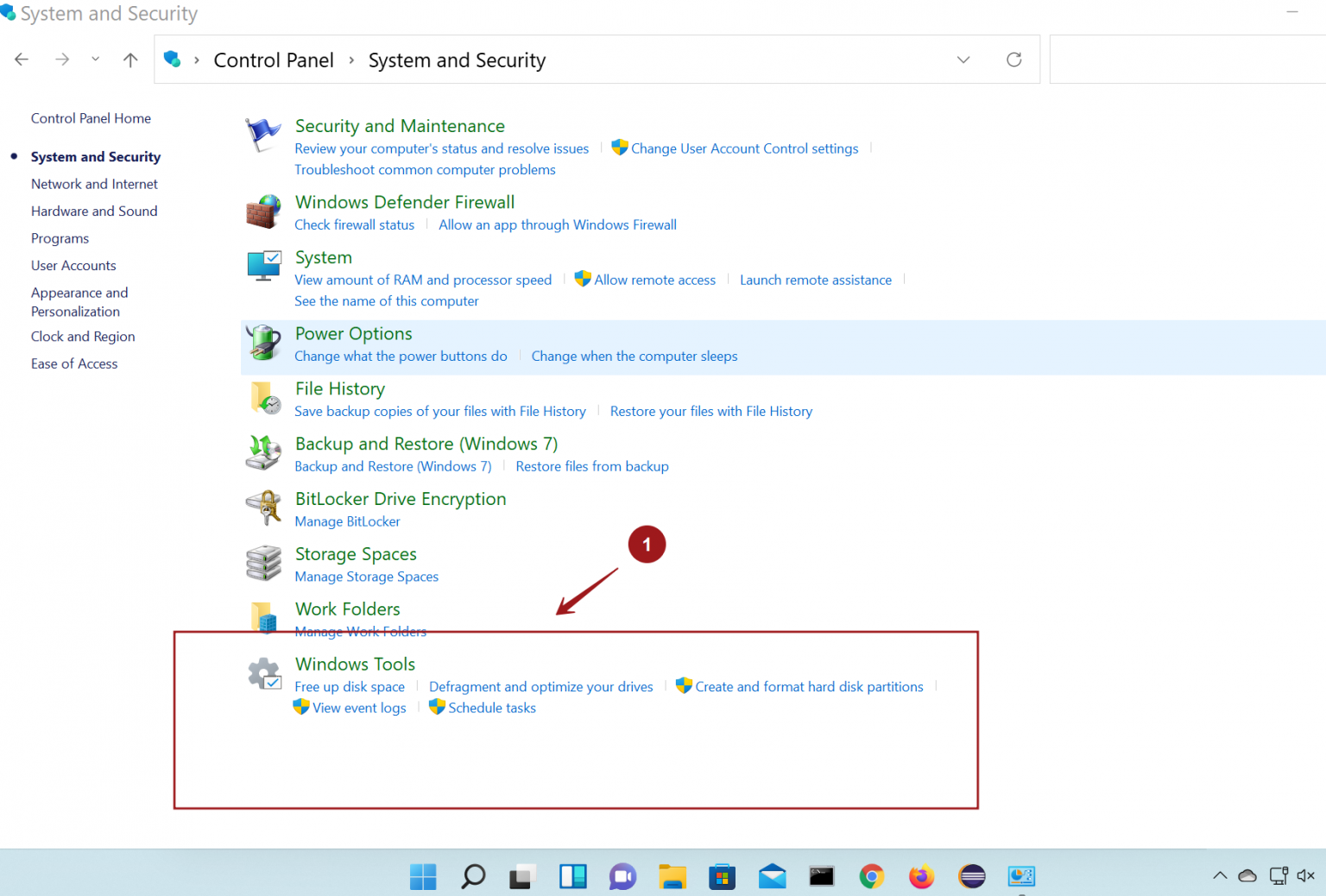Click the address bar refresh button
The width and height of the screenshot is (1326, 896).
tap(1013, 60)
